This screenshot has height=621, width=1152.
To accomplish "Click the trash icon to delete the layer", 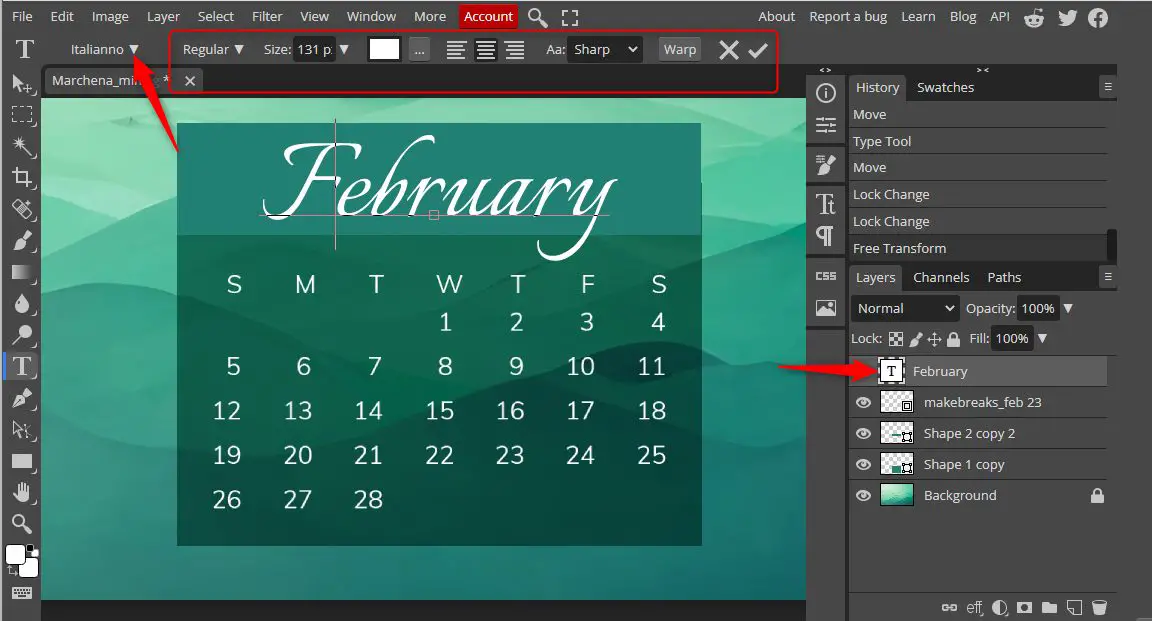I will tap(1100, 607).
